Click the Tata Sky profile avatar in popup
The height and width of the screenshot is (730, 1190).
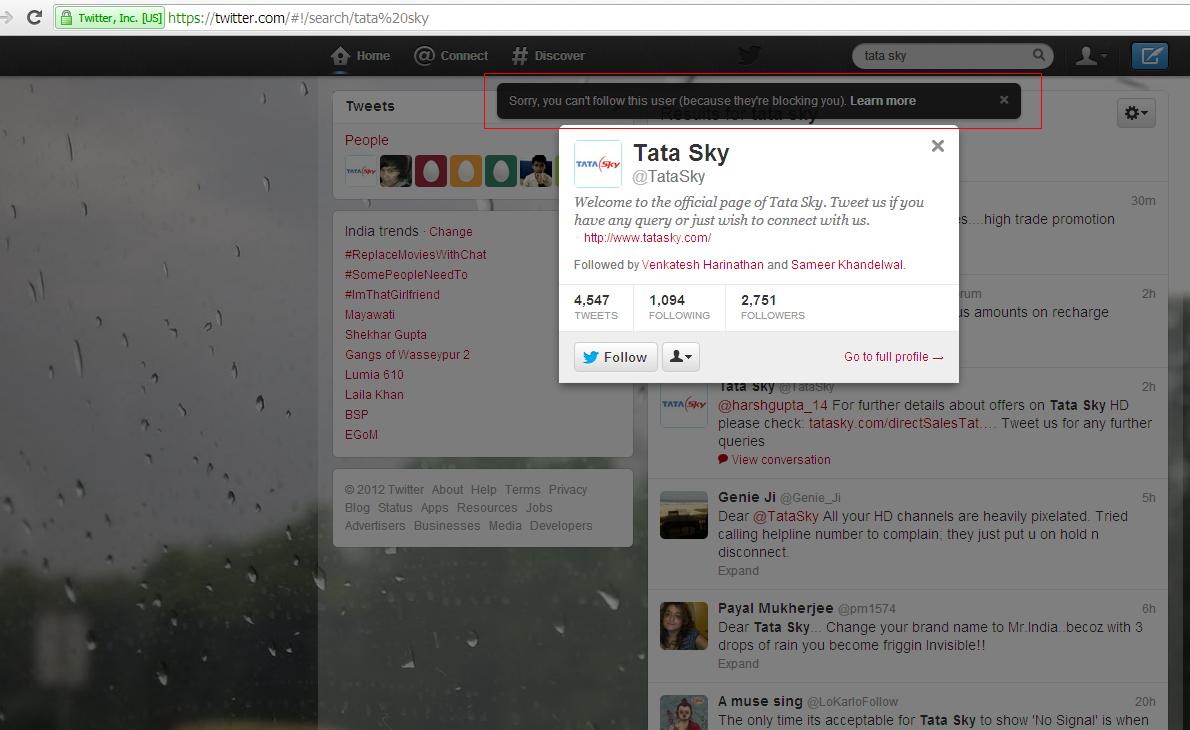[x=598, y=164]
